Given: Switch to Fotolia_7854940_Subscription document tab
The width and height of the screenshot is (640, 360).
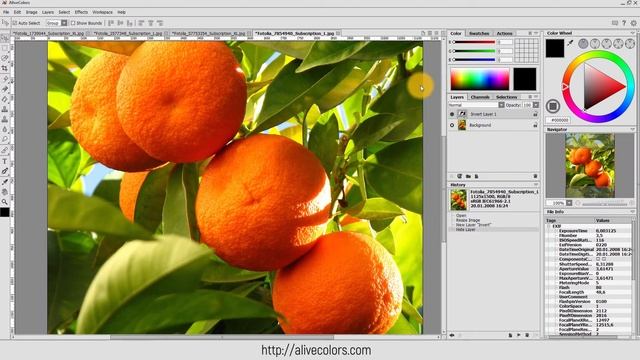Looking at the screenshot, I should [x=298, y=33].
